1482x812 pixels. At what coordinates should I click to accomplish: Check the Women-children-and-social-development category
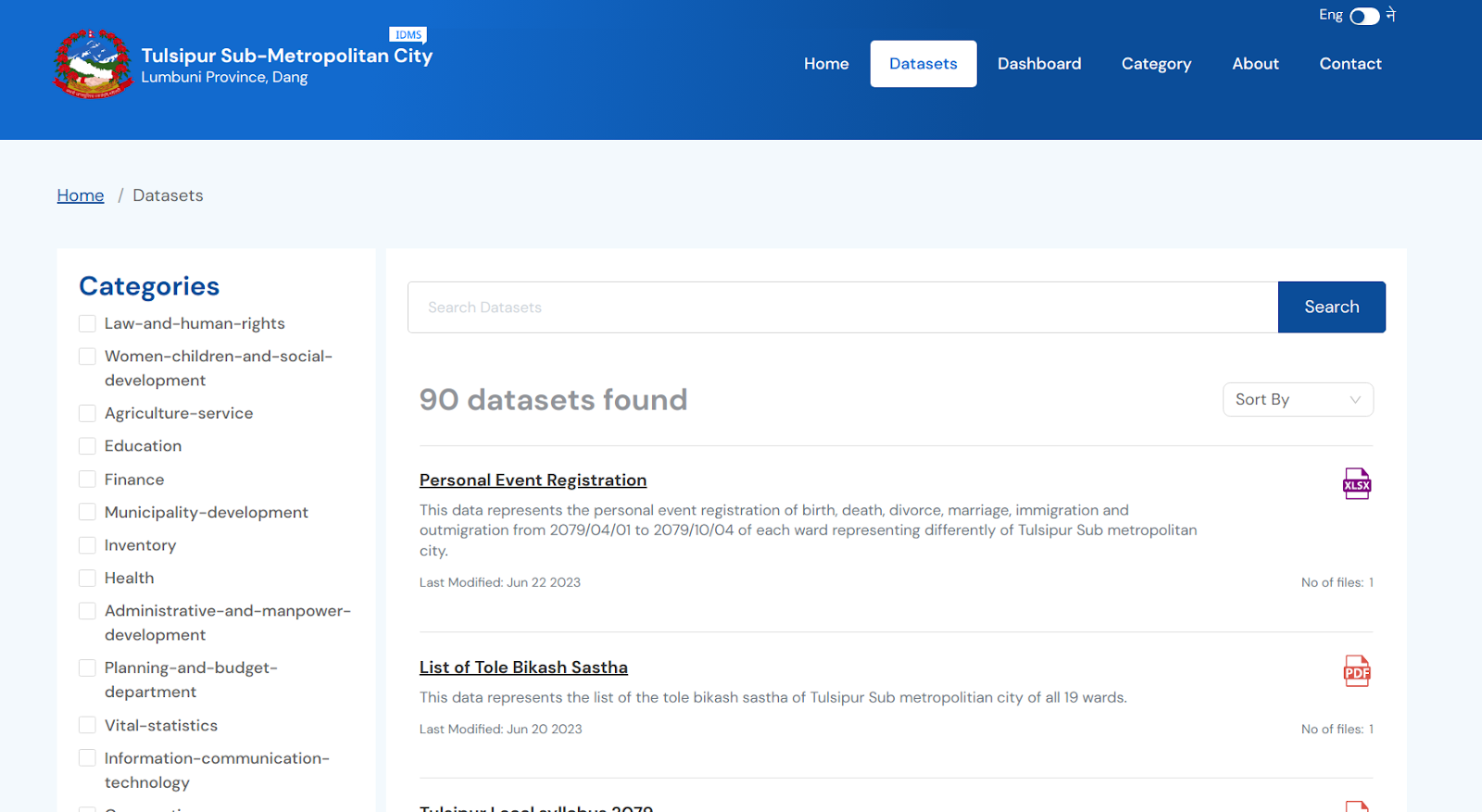[x=87, y=356]
